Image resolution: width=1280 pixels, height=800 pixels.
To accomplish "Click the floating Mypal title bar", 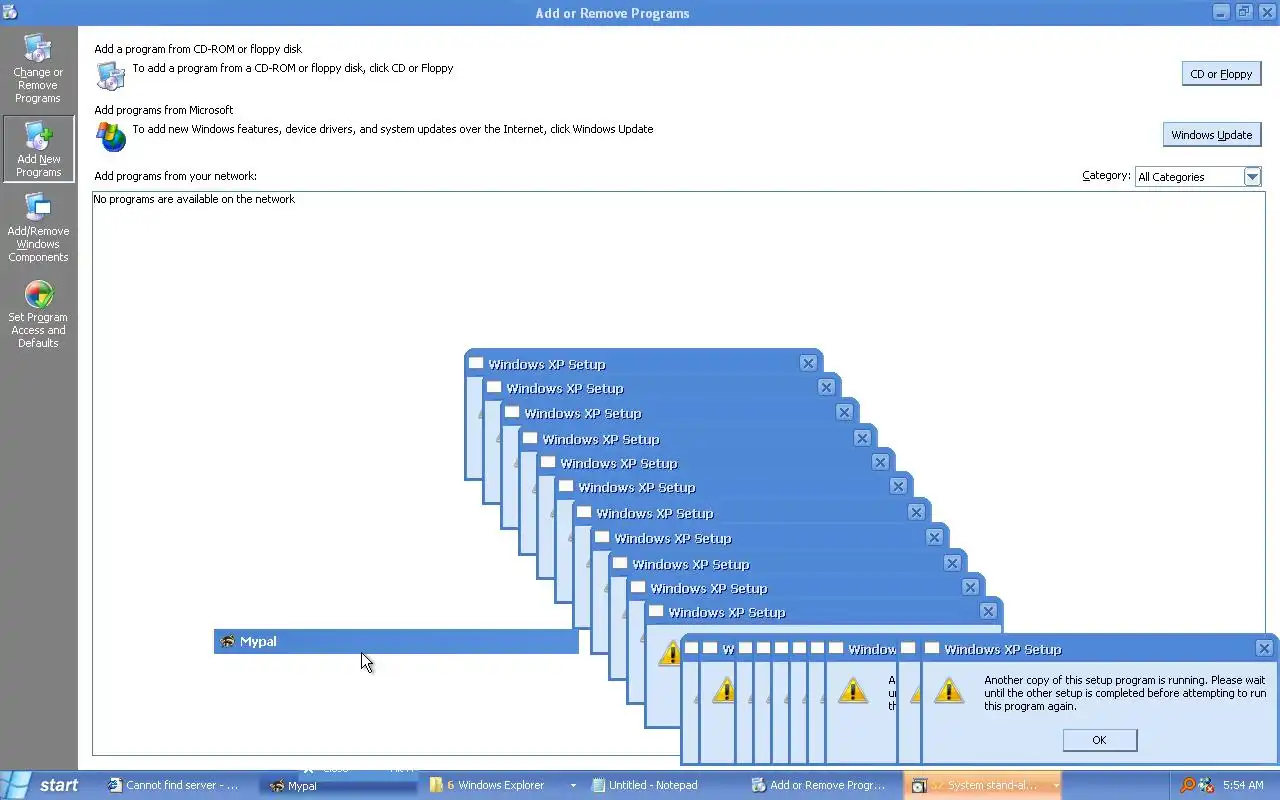I will [396, 641].
